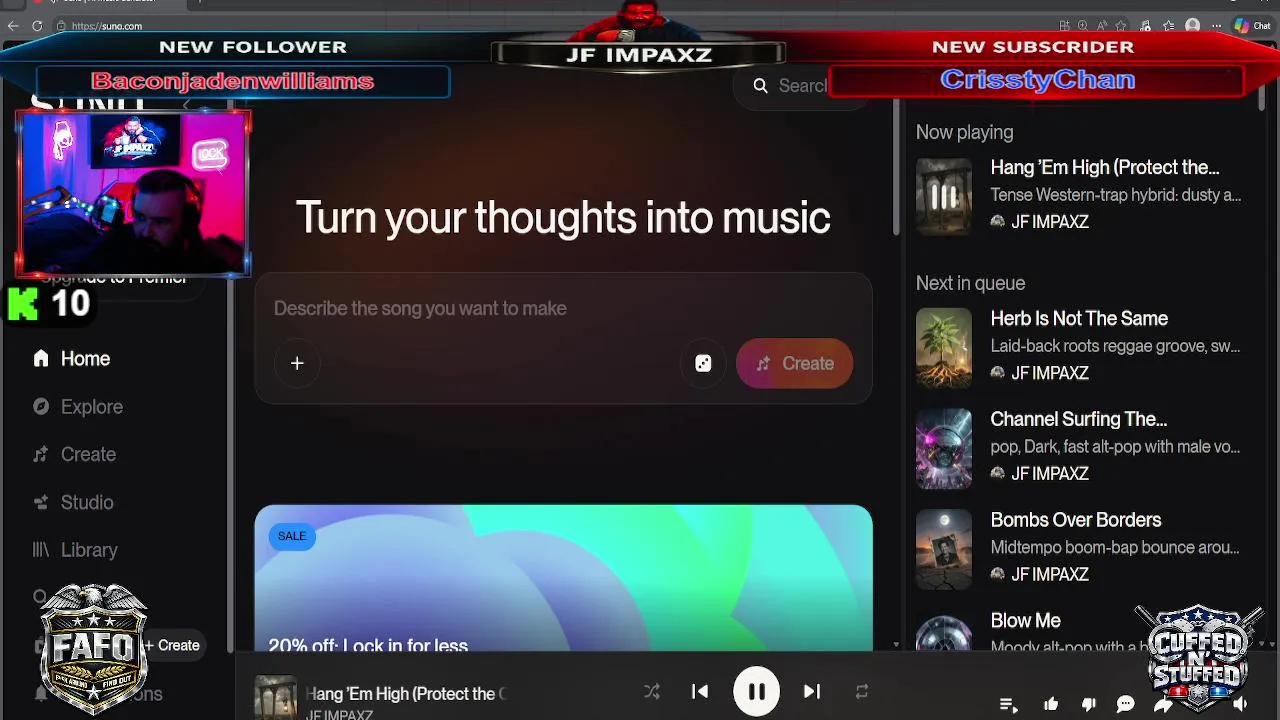Click the Explore compass icon
Viewport: 1280px width, 720px height.
[41, 407]
